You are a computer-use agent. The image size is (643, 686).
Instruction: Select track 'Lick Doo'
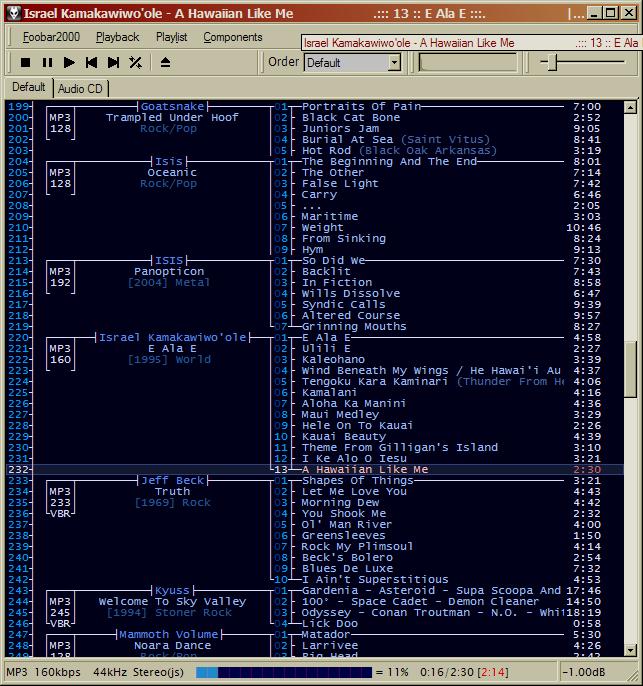[x=330, y=623]
